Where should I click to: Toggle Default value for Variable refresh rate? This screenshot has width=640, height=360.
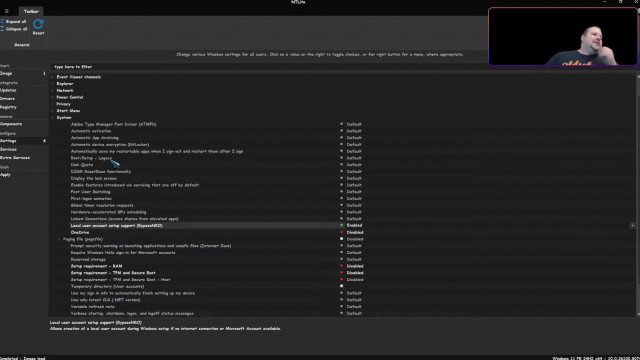354,307
